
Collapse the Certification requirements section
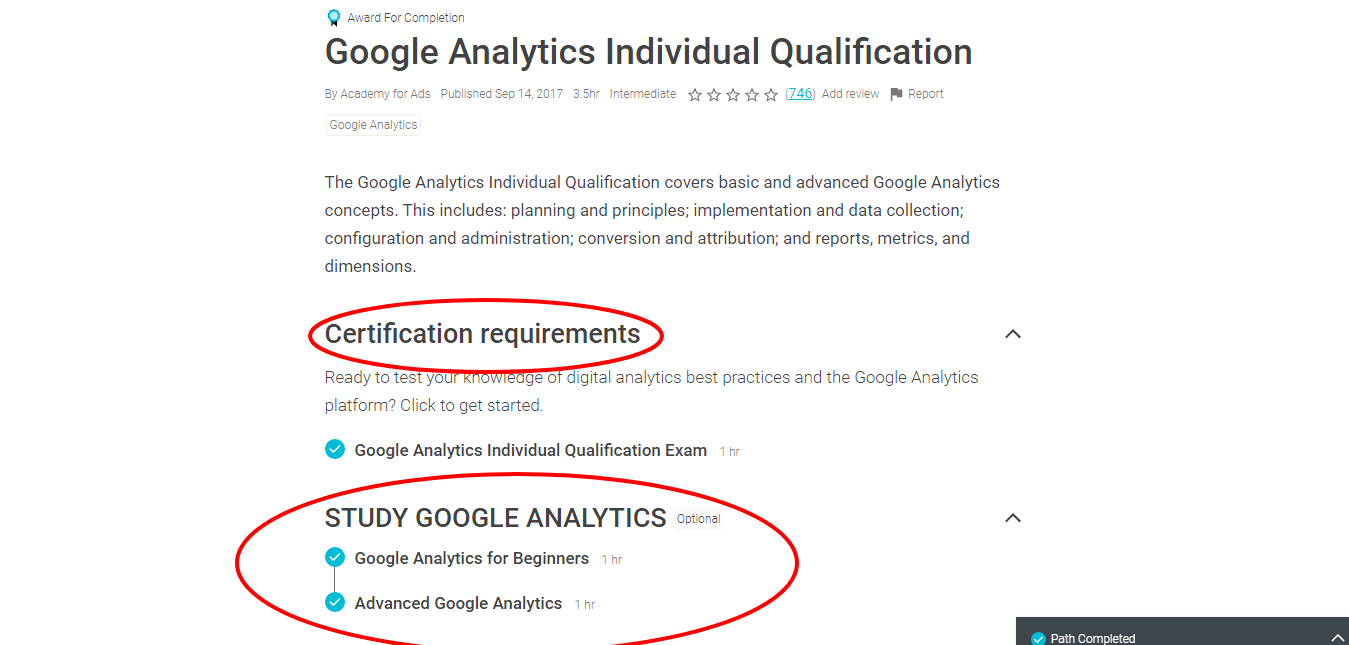1013,334
